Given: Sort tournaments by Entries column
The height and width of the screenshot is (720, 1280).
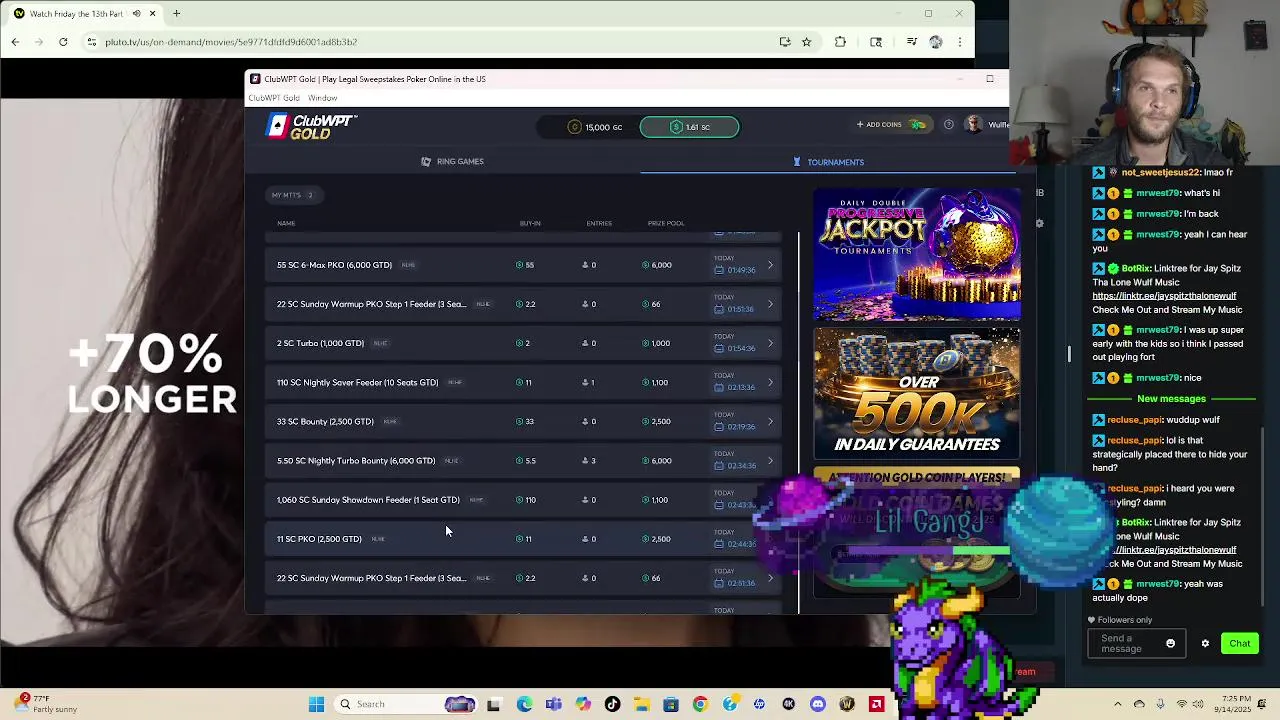Looking at the screenshot, I should [599, 223].
